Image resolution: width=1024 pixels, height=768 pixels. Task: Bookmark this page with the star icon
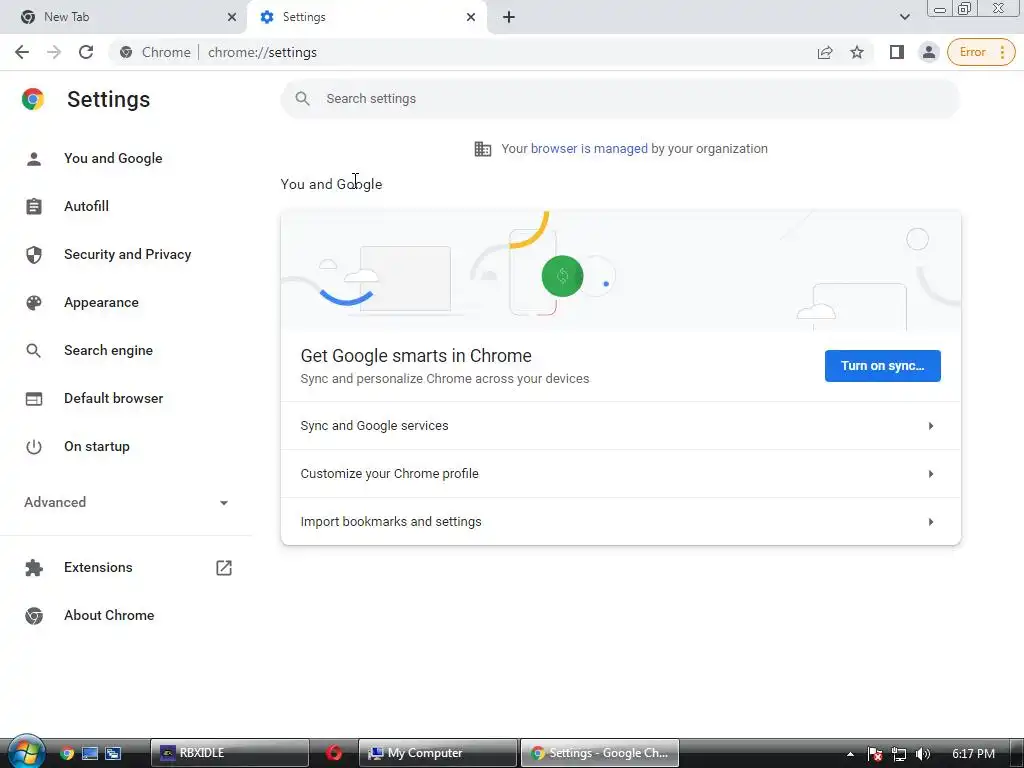tap(857, 52)
